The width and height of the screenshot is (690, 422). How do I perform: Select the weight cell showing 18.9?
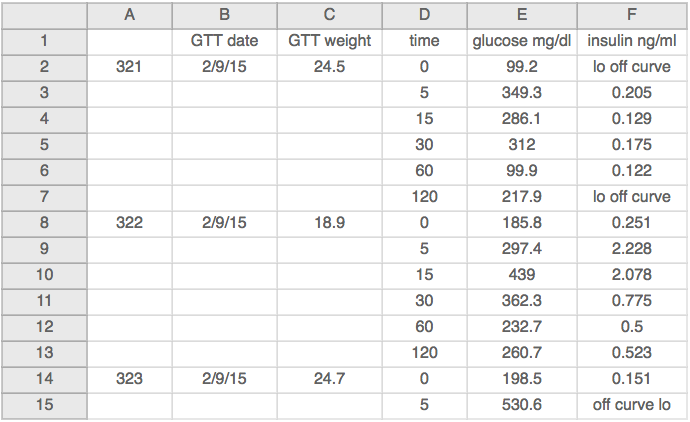329,223
